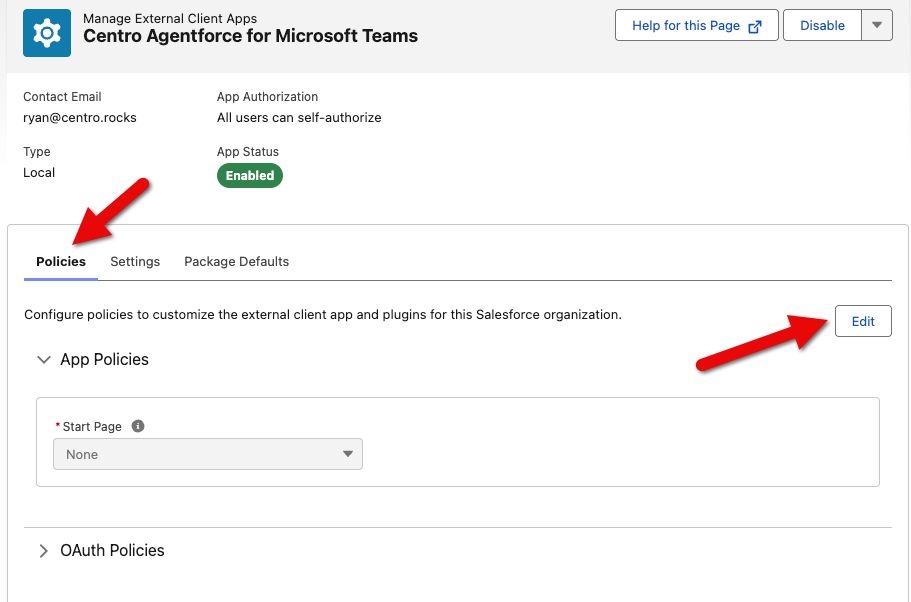Click the Manage External Client Apps label
Image resolution: width=911 pixels, height=602 pixels.
170,18
